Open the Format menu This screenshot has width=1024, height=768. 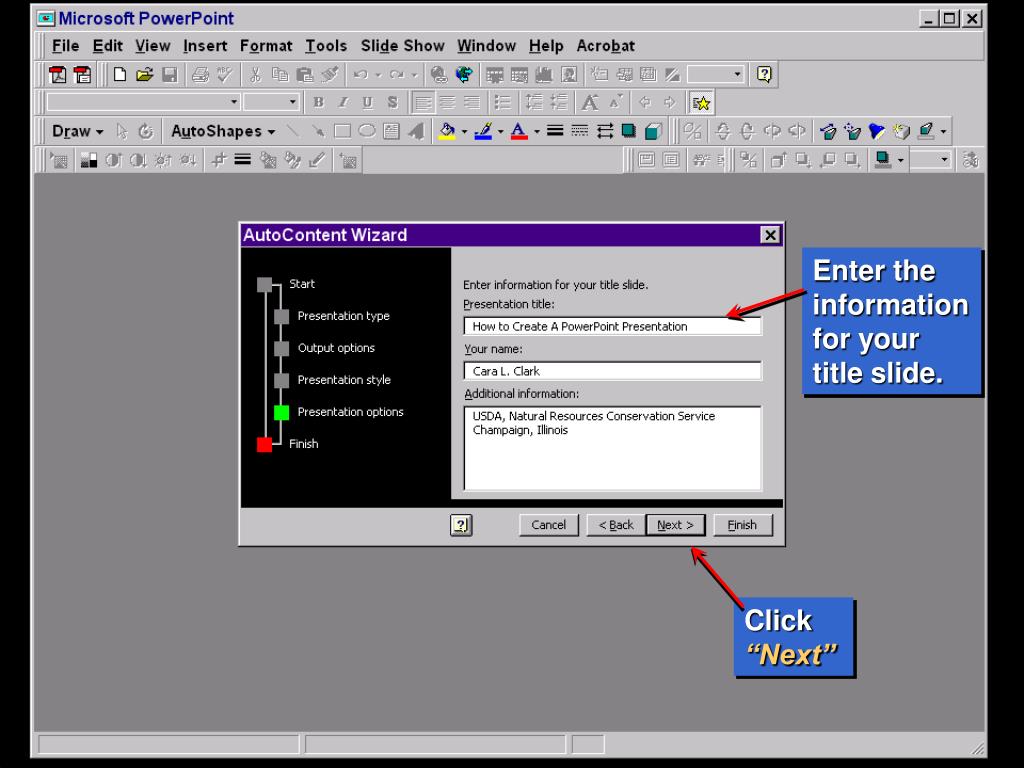coord(266,46)
